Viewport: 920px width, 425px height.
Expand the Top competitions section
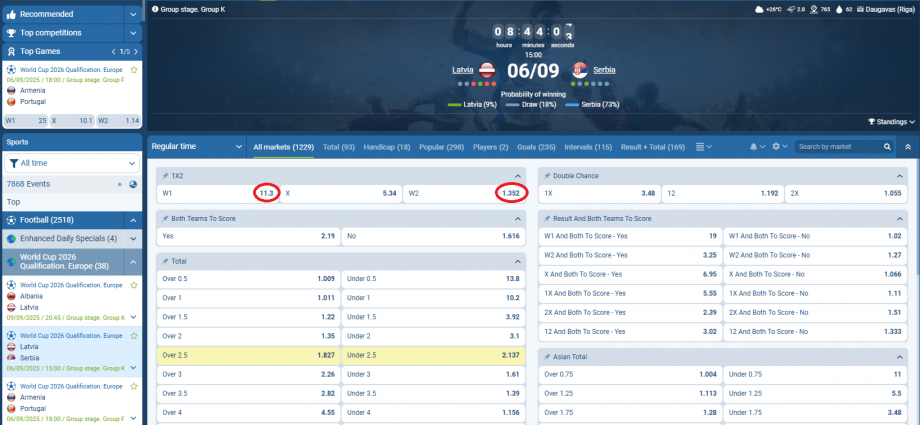(133, 33)
